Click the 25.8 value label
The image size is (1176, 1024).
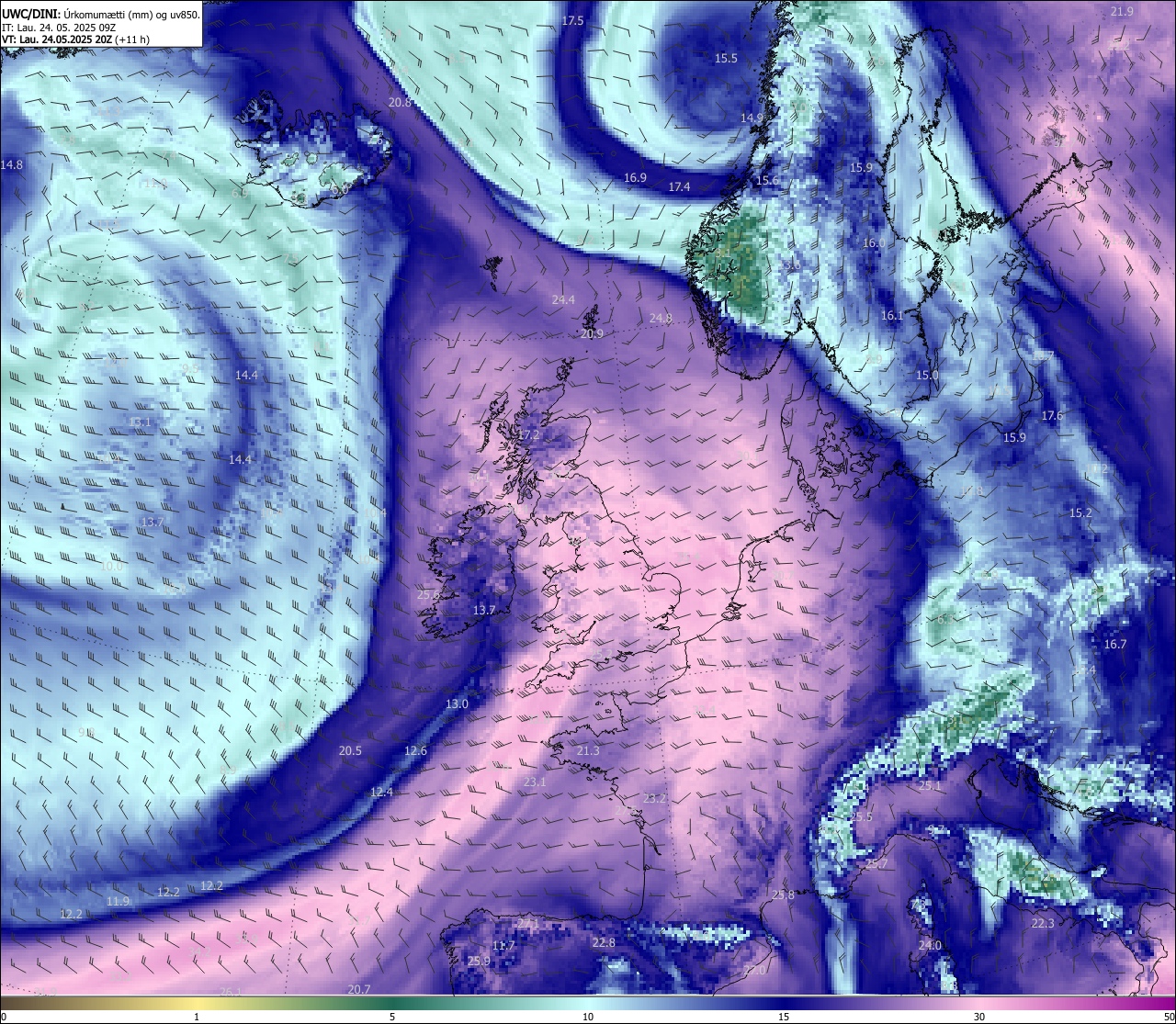783,895
